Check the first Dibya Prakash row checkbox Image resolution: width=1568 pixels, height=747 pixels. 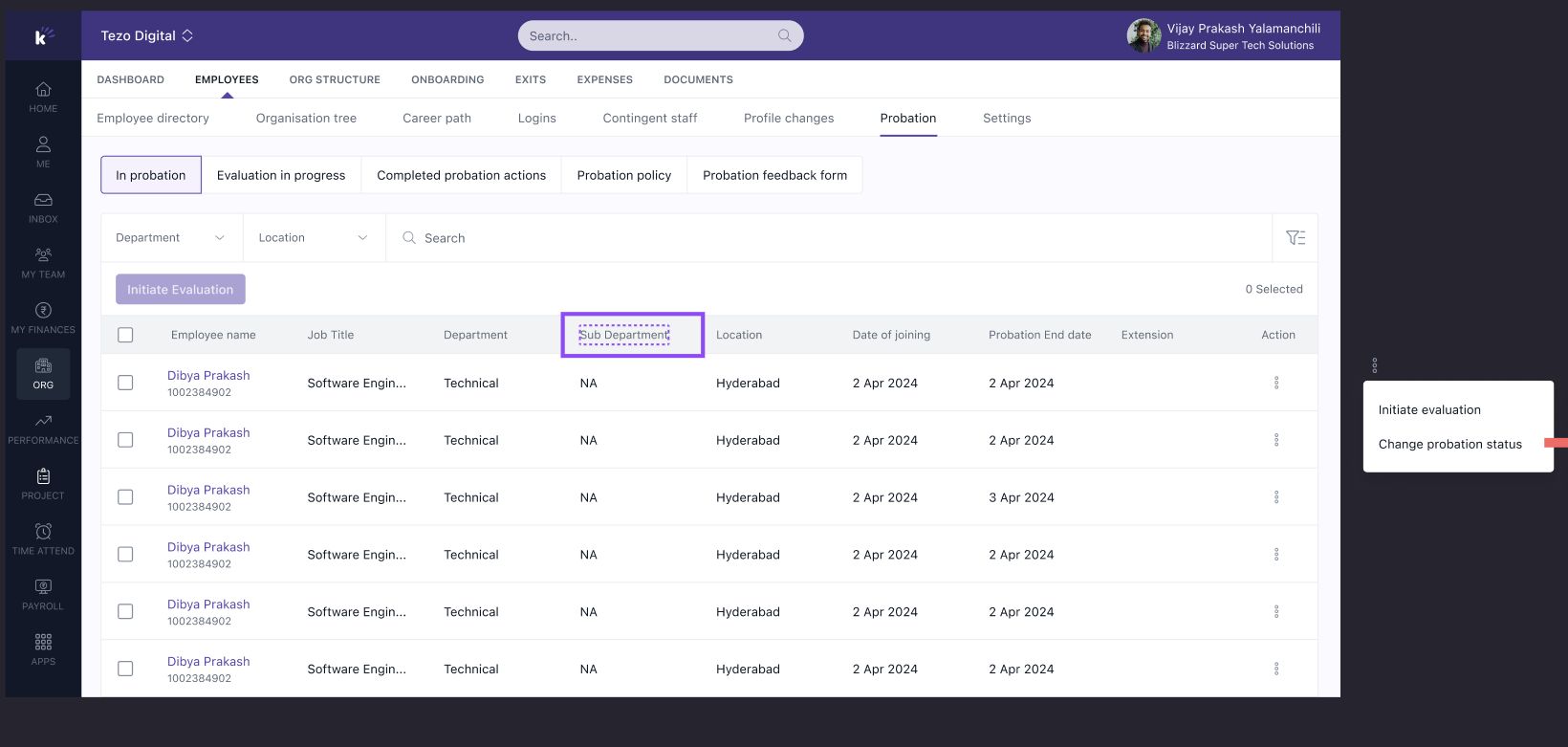(x=125, y=383)
